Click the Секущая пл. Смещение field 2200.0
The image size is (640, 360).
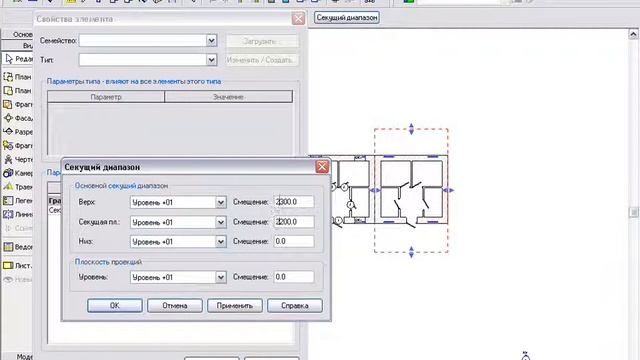pyautogui.click(x=294, y=222)
